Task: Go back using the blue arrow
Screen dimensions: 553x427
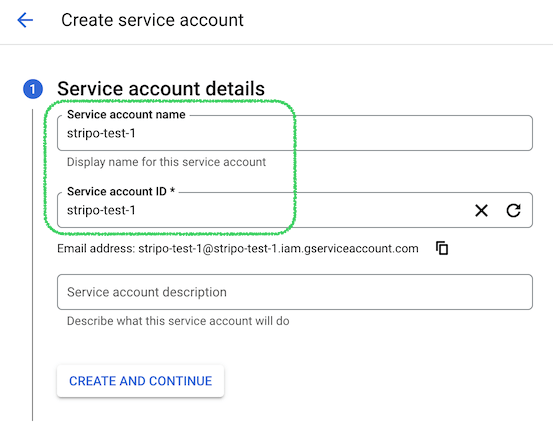Action: (25, 20)
